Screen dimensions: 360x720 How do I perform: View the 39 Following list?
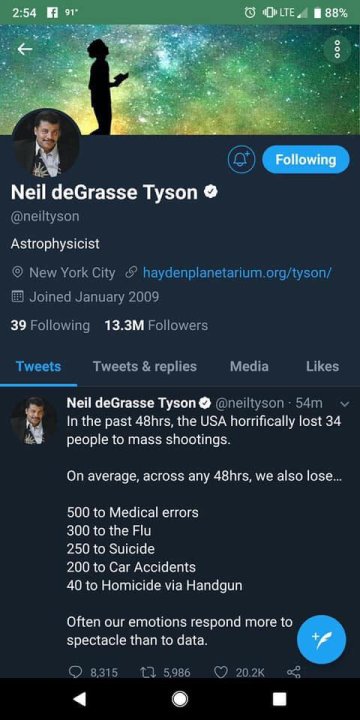click(x=51, y=326)
